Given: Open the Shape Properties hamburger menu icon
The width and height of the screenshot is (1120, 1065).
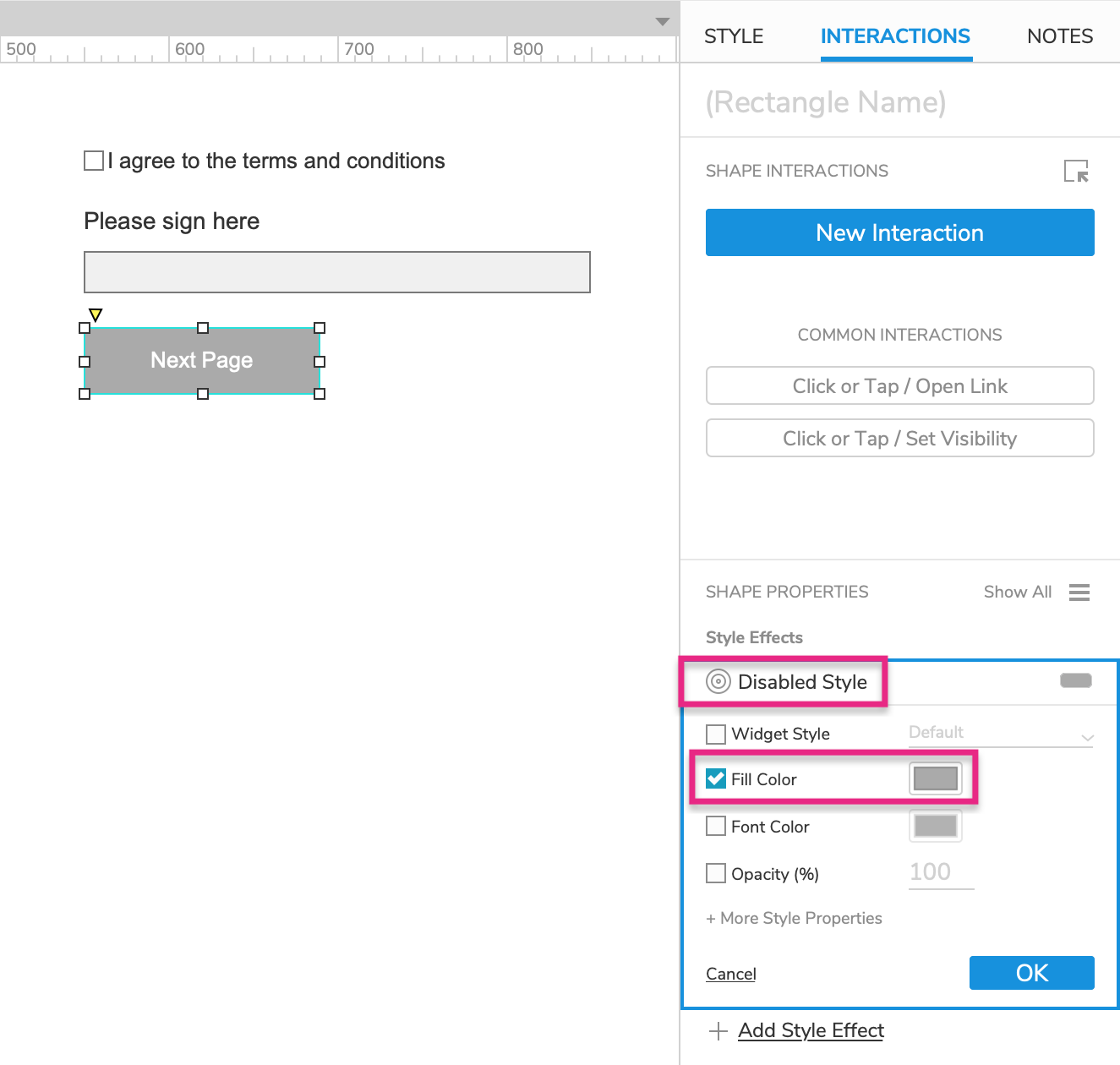Looking at the screenshot, I should coord(1079,593).
